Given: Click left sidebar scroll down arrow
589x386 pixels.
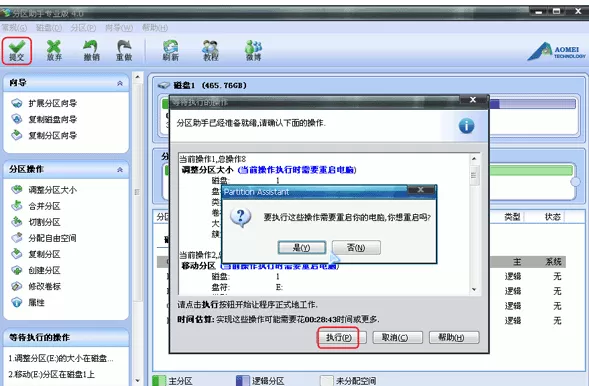Looking at the screenshot, I should coord(137,381).
